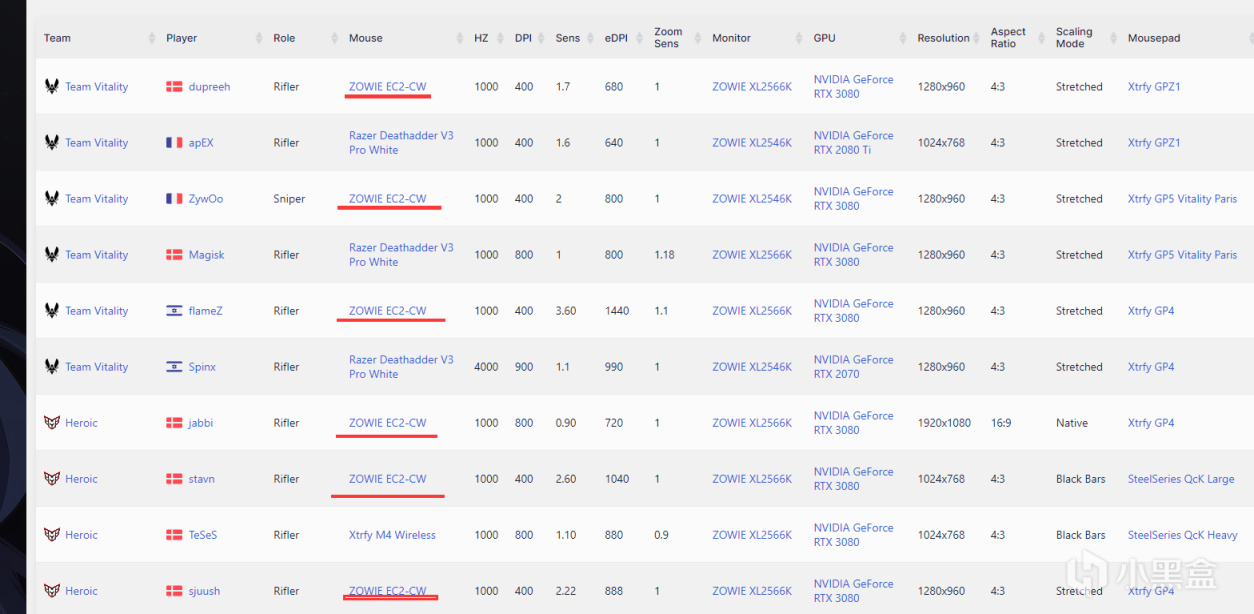Click Israel flag next to flameZ
This screenshot has width=1254, height=614.
174,311
